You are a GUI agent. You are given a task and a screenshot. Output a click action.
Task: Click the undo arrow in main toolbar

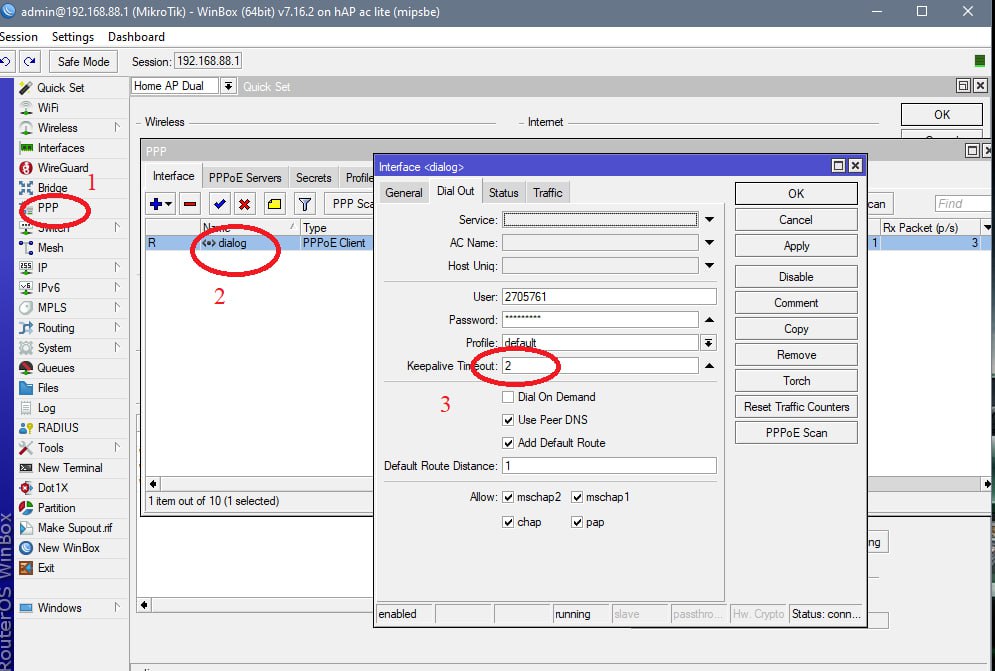pos(6,62)
